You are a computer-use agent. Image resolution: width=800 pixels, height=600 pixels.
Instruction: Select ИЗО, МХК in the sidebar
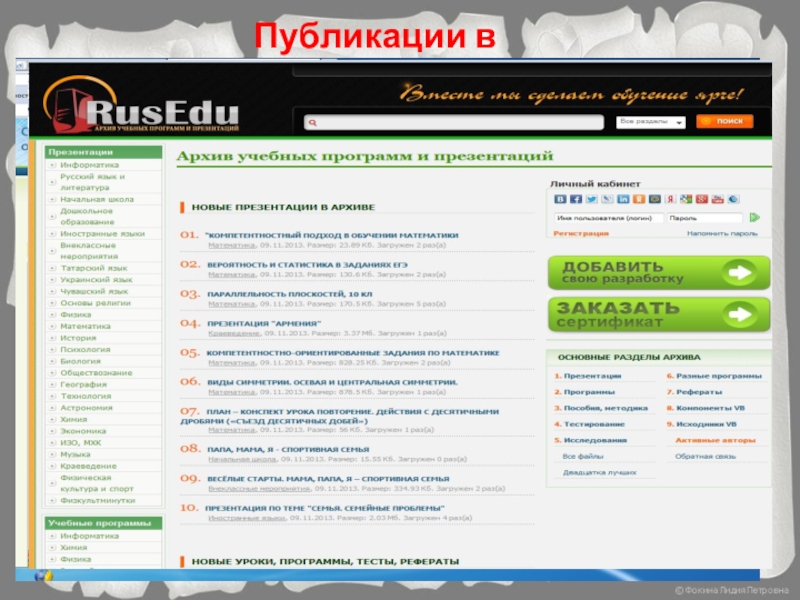pyautogui.click(x=81, y=443)
